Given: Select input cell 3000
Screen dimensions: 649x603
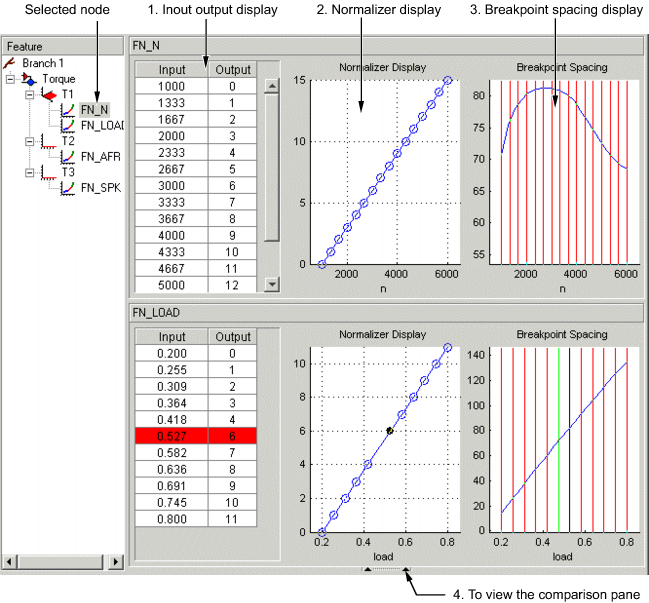Looking at the screenshot, I should tap(171, 185).
